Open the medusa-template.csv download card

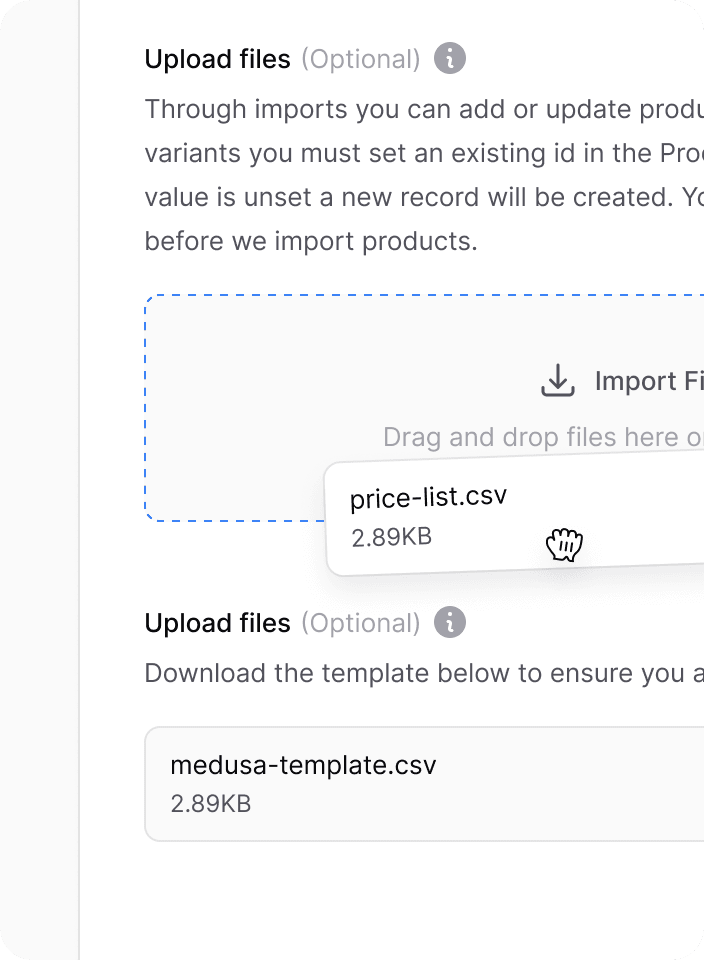tap(424, 784)
